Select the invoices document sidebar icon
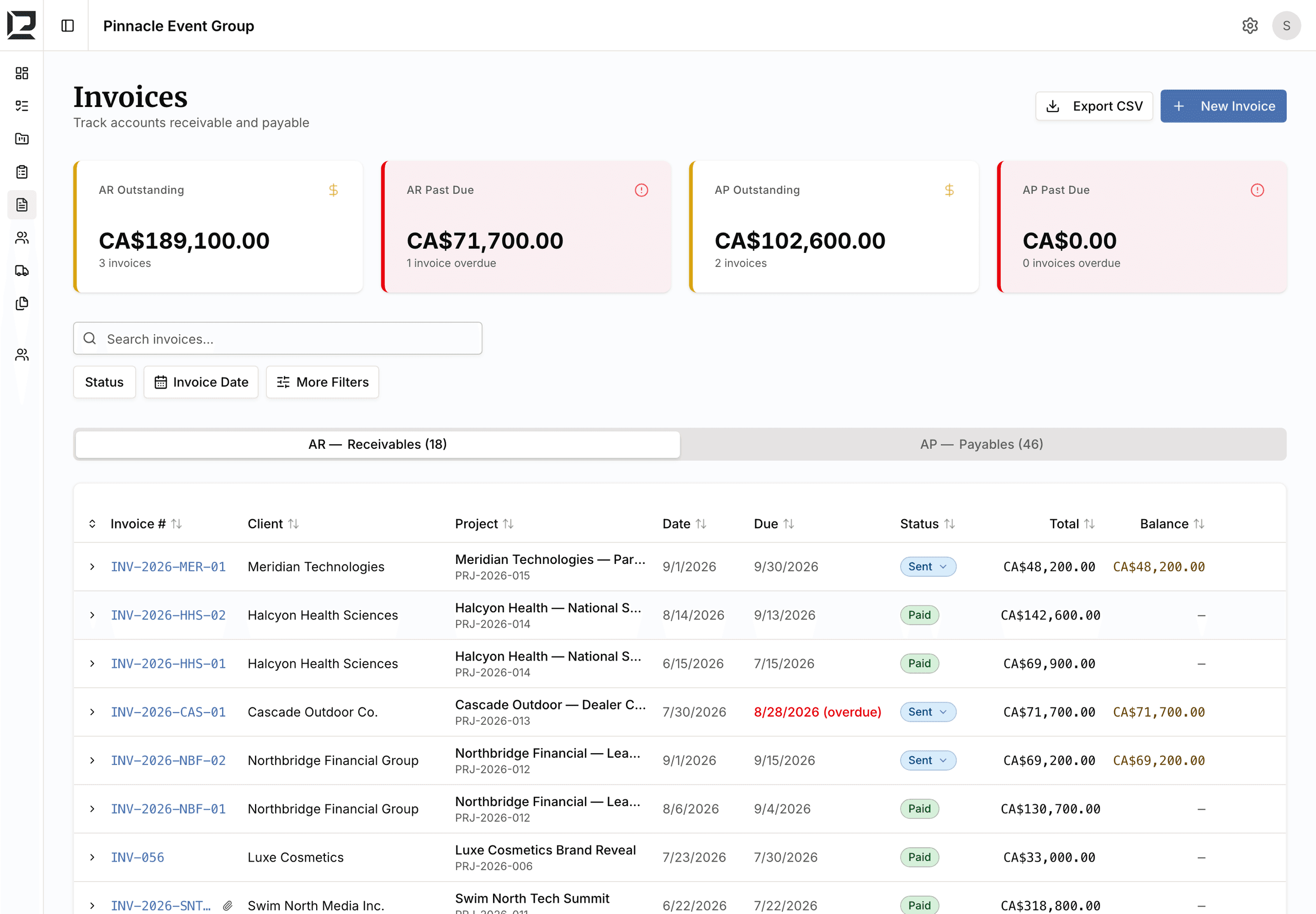 click(22, 205)
